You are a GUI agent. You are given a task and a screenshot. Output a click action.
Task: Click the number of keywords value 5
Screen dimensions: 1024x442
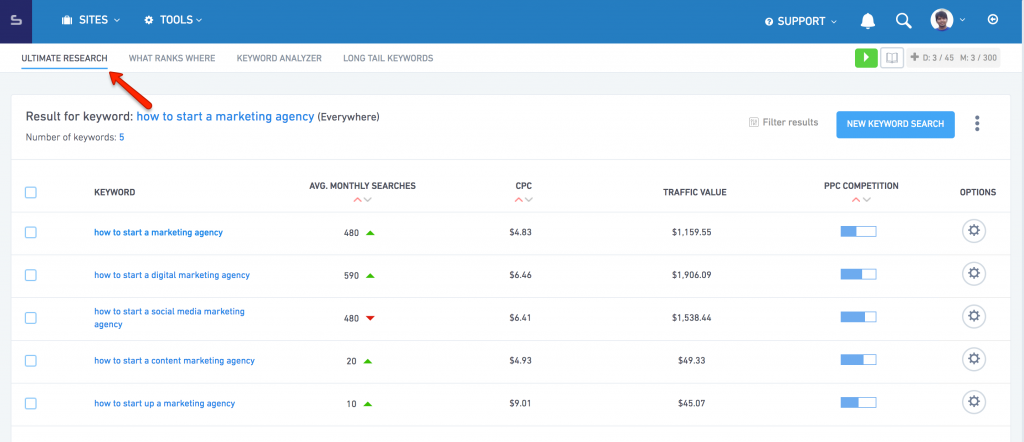(121, 138)
